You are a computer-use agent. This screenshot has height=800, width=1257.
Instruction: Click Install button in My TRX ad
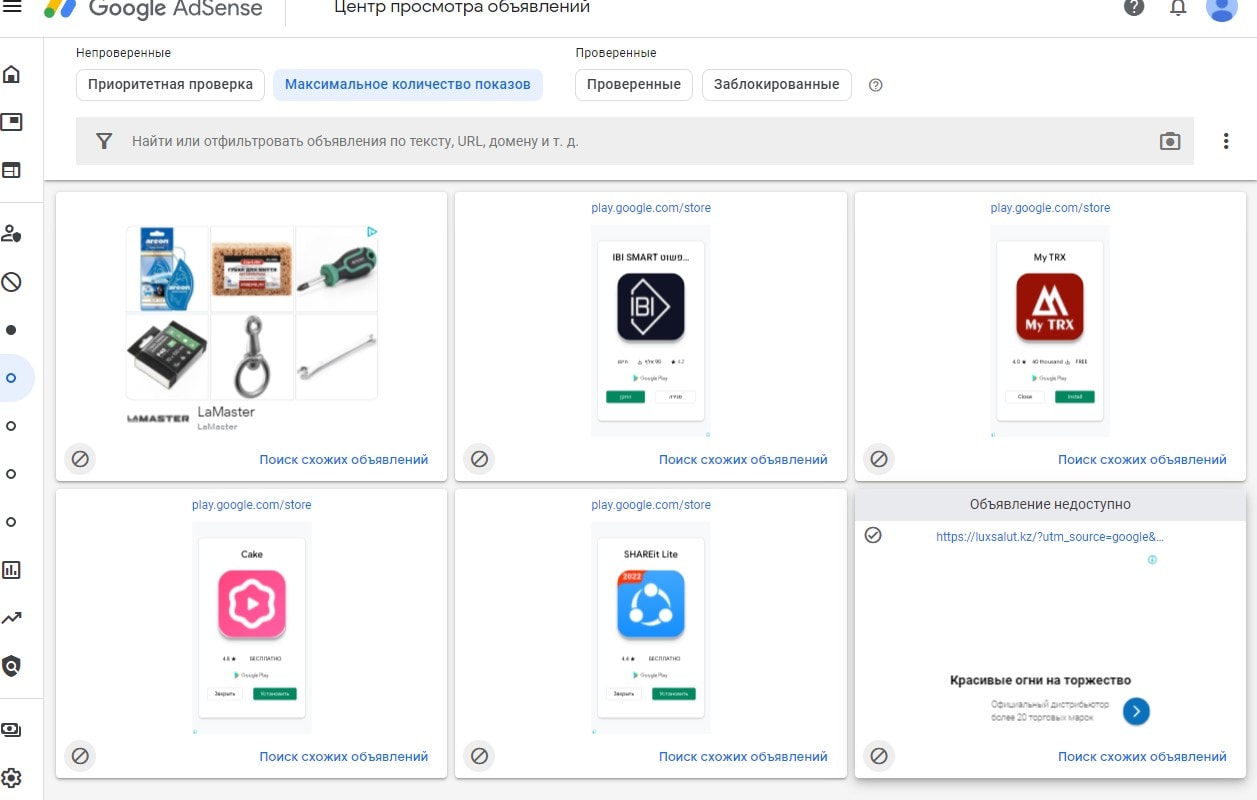1075,397
